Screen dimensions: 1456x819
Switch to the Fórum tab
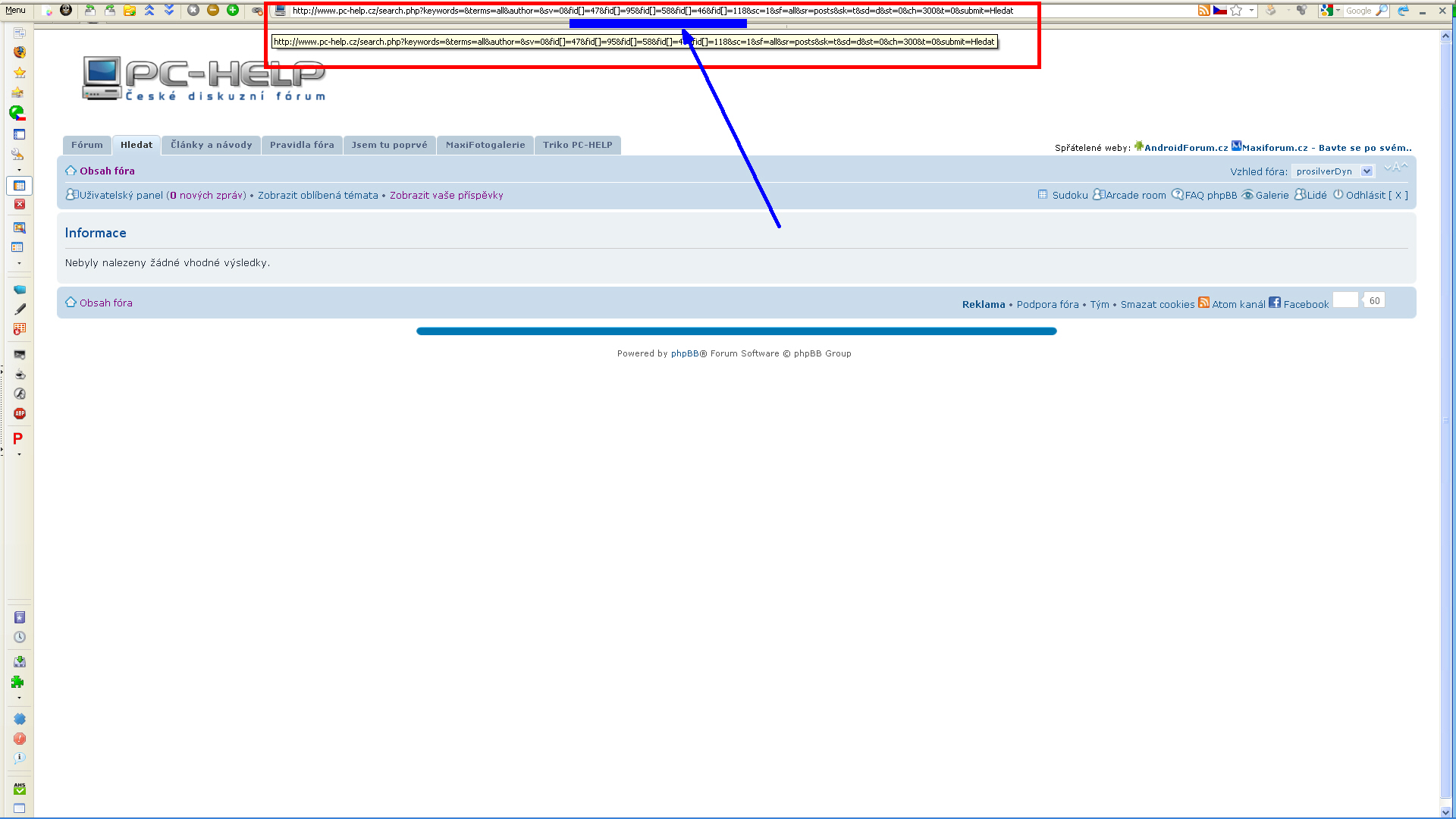[x=86, y=145]
